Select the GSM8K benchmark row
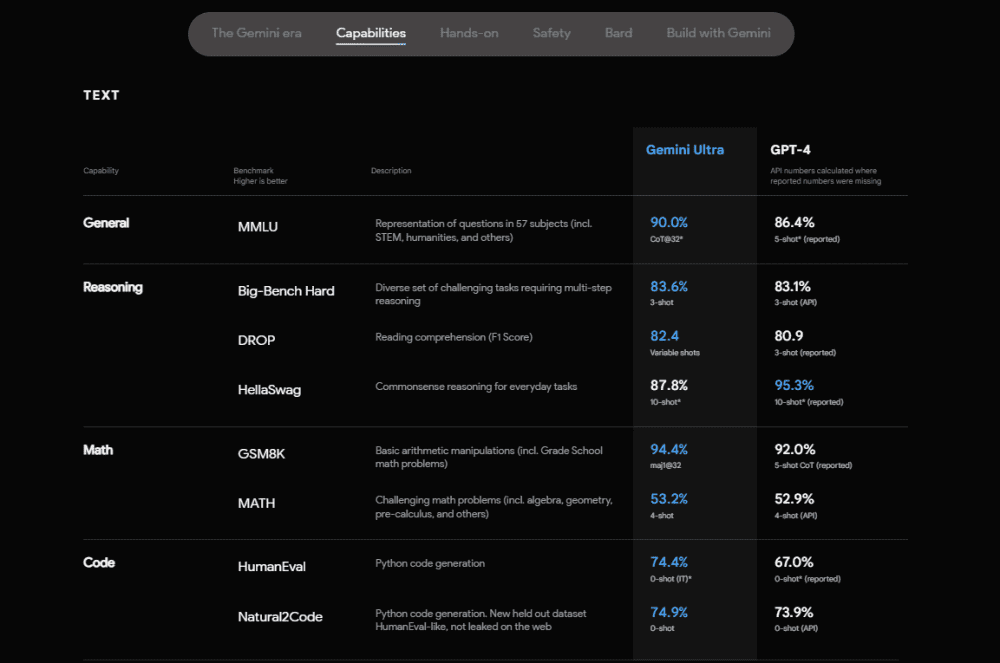 point(261,453)
